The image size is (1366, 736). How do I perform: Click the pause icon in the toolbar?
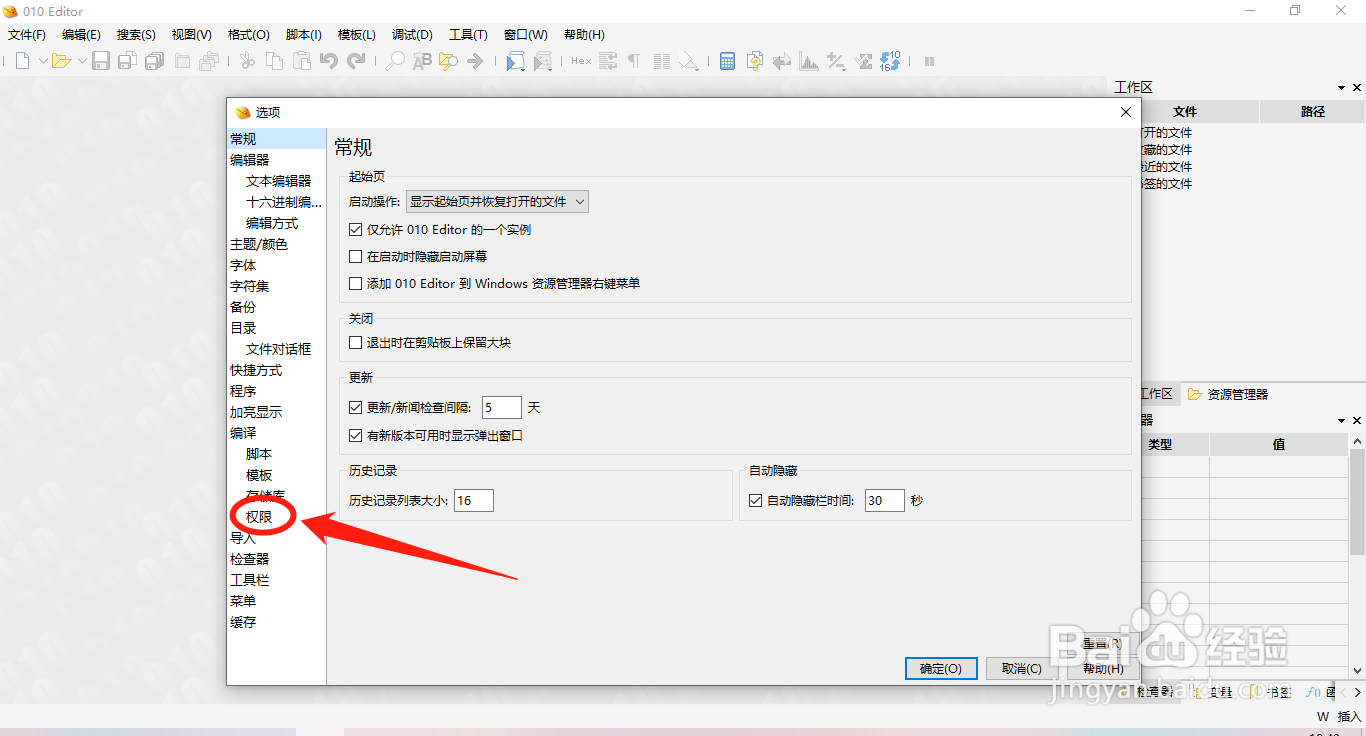click(929, 61)
